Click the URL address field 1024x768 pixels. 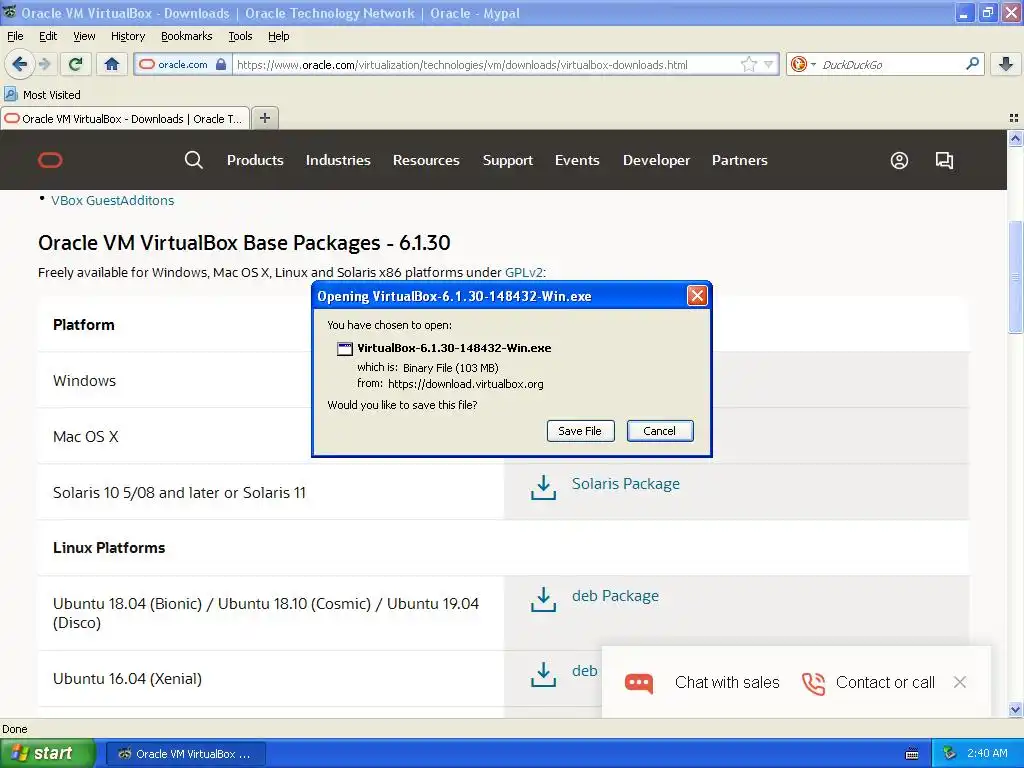[x=487, y=65]
